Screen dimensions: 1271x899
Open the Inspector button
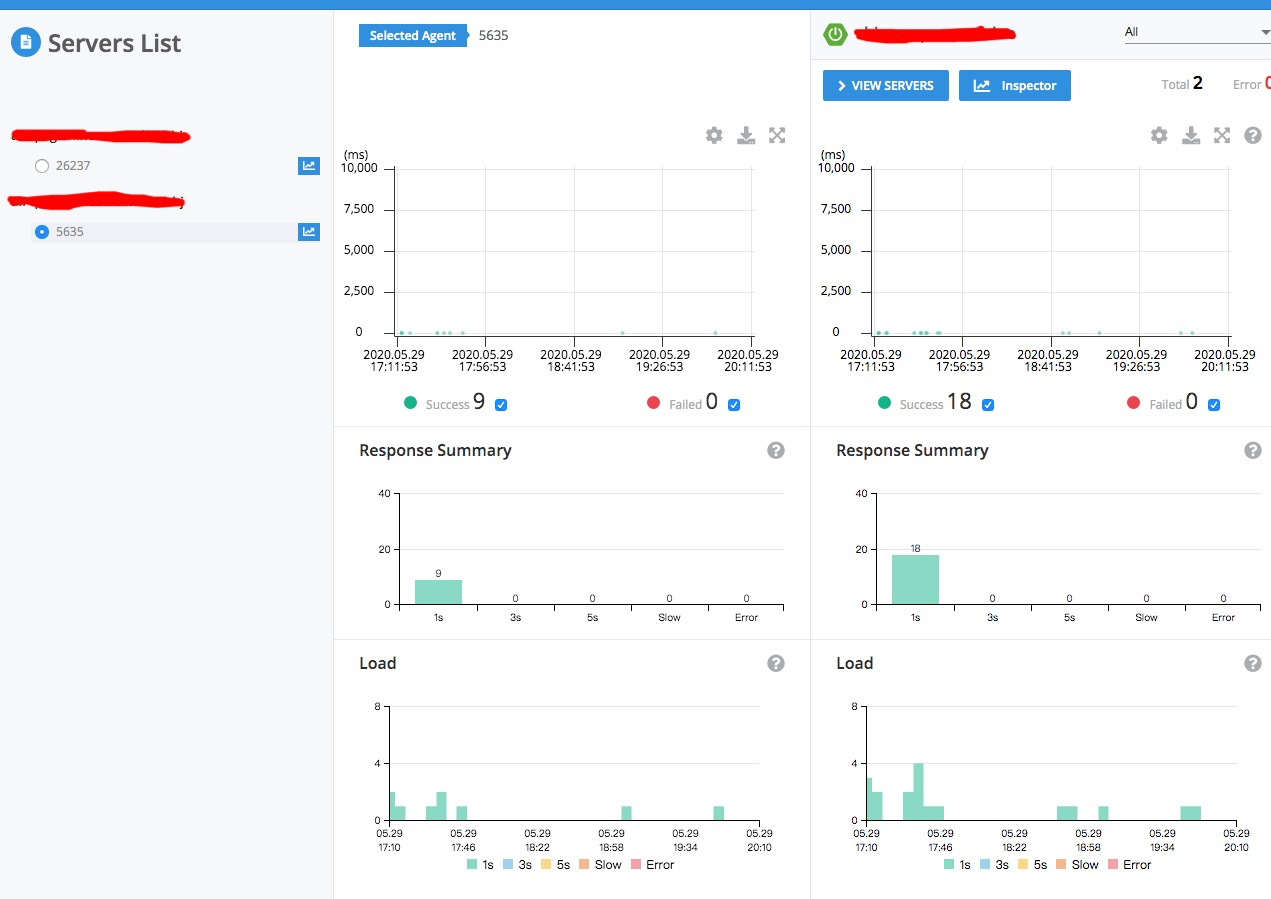1014,86
